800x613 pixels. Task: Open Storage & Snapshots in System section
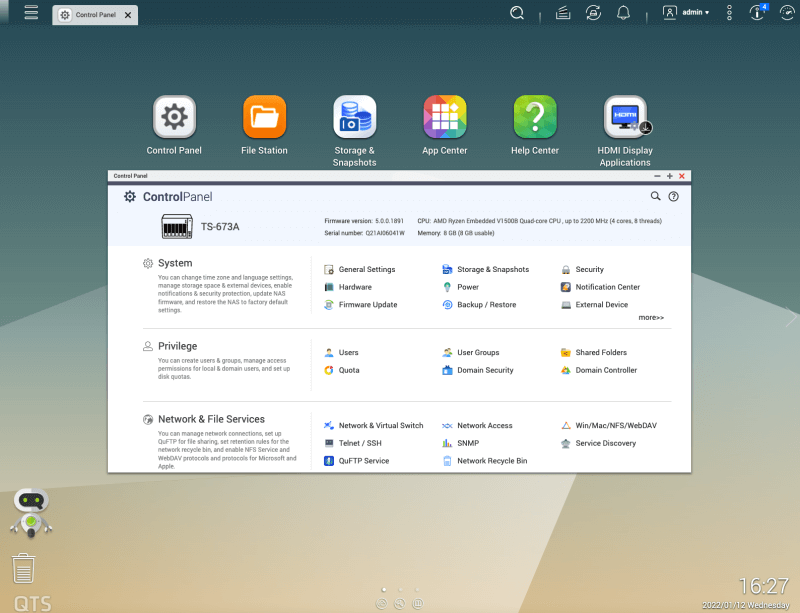486,269
